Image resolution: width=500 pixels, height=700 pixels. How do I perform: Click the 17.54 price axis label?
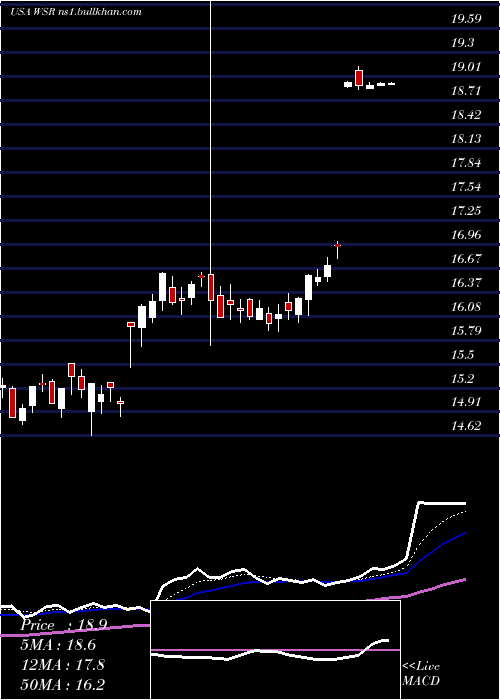tap(466, 187)
